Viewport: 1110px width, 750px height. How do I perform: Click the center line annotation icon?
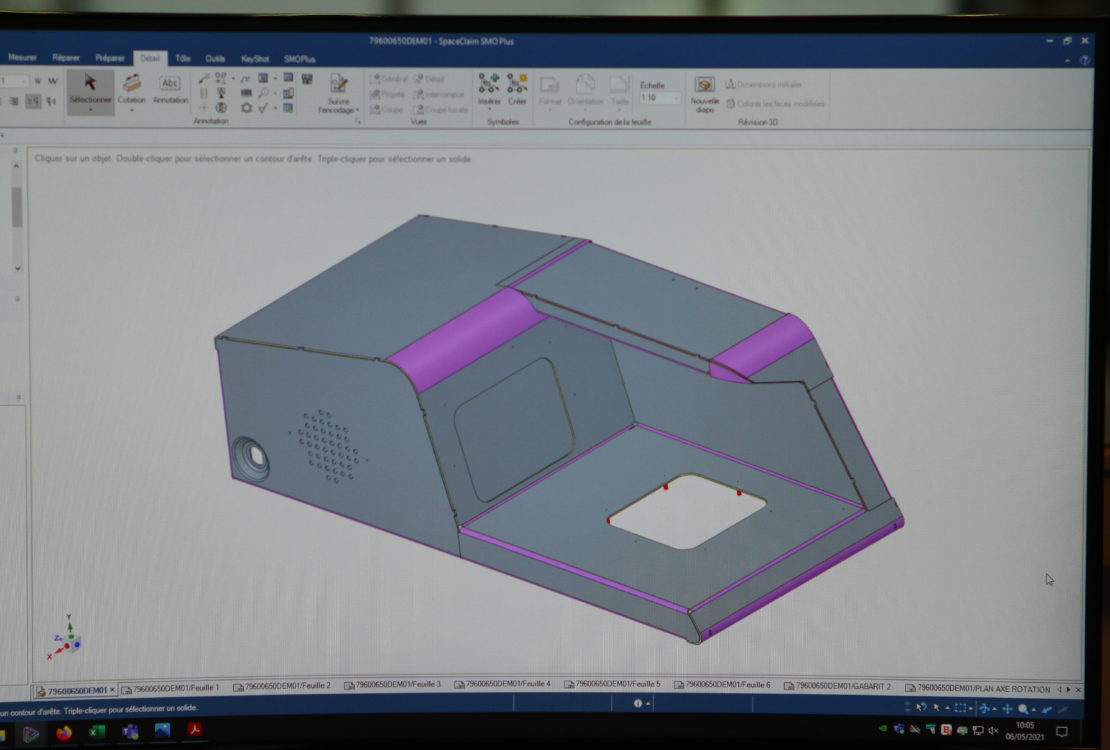(204, 93)
